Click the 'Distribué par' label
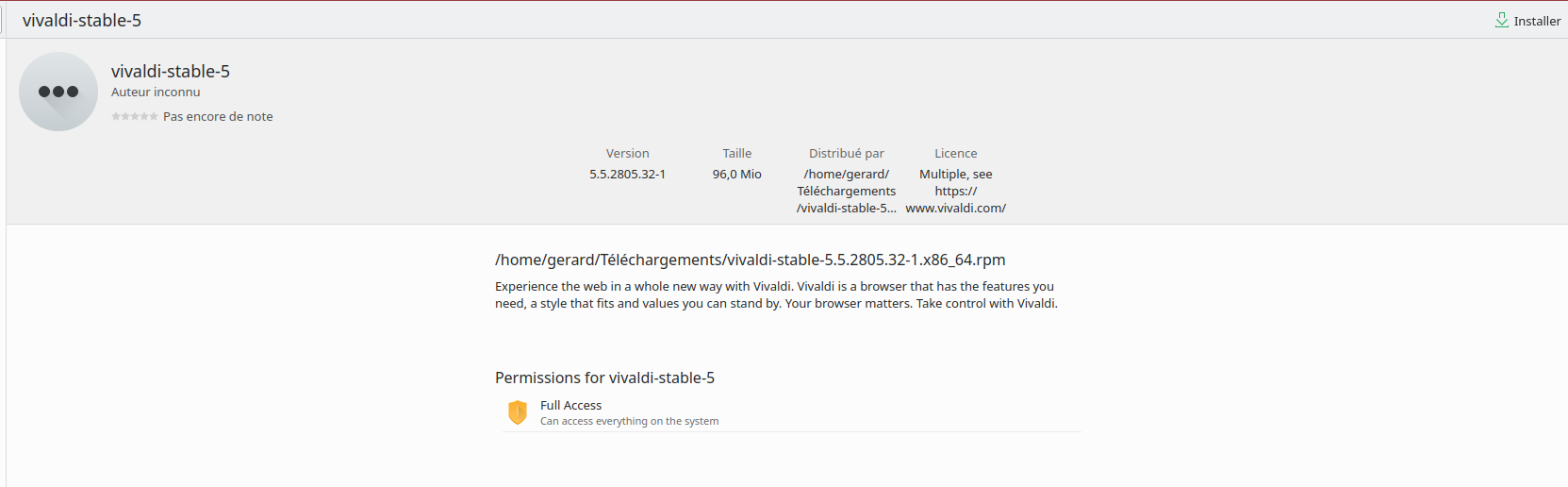 click(x=847, y=154)
